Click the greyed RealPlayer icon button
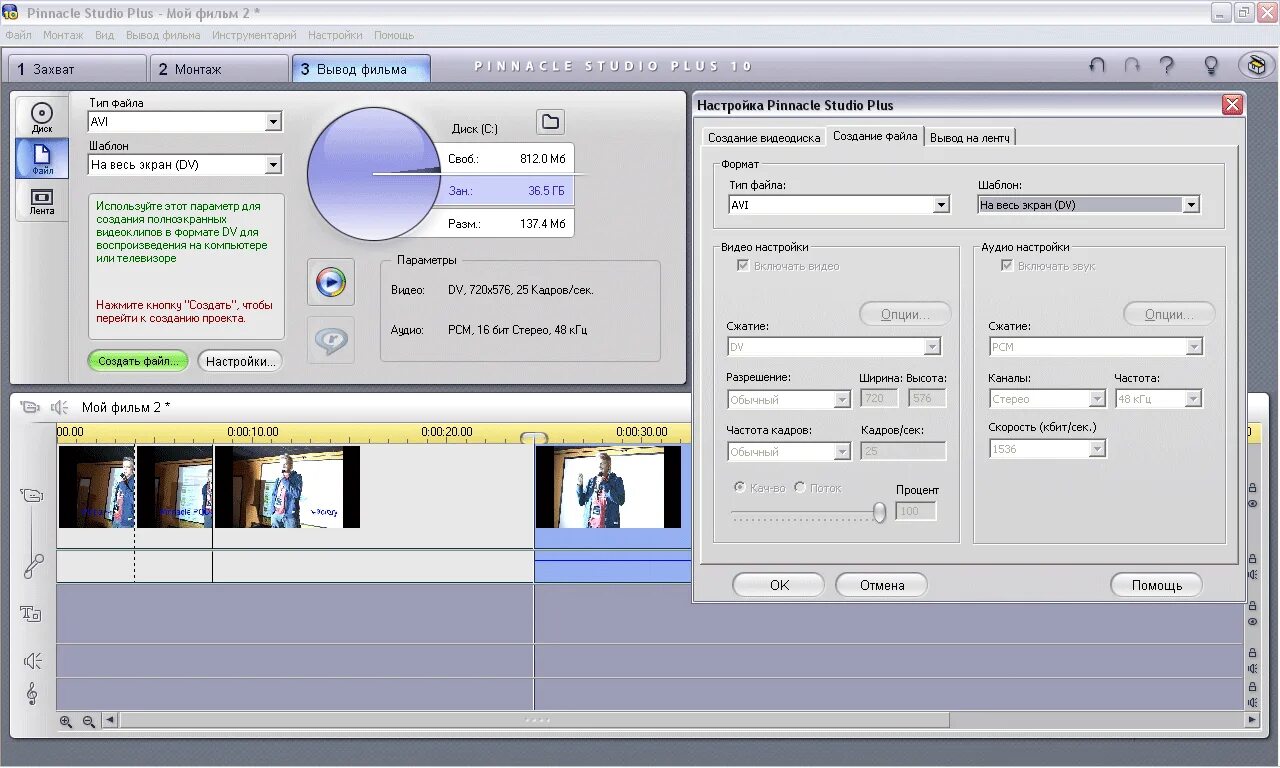The height and width of the screenshot is (768, 1280). pos(331,340)
